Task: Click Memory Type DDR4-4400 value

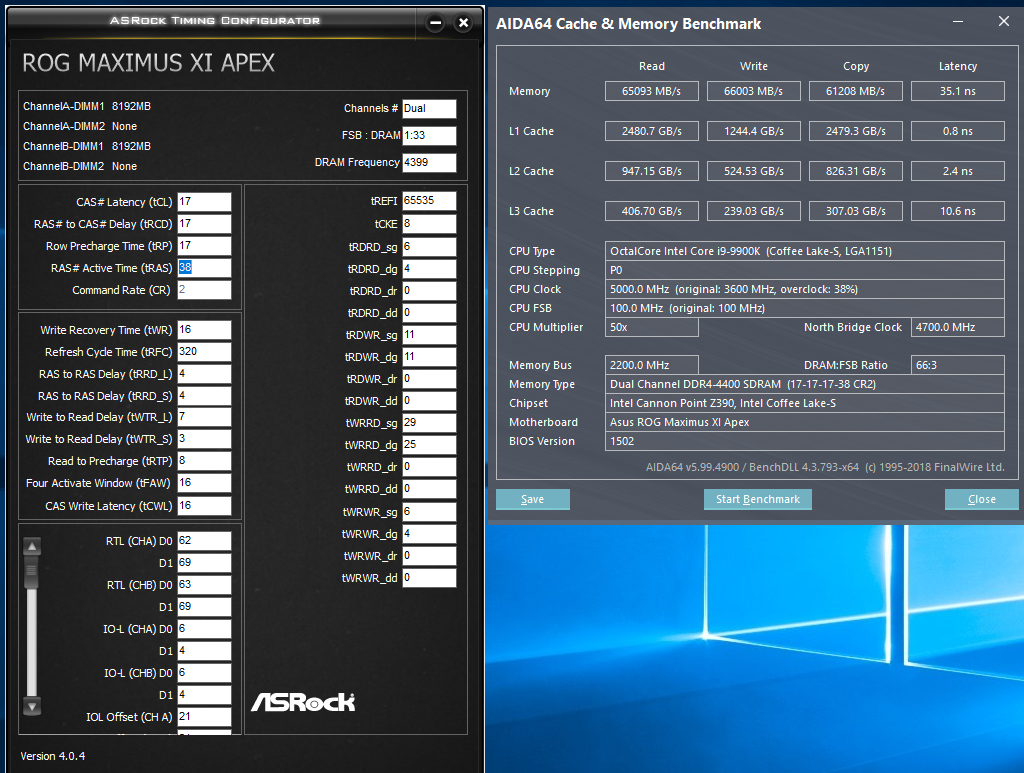Action: [x=805, y=385]
